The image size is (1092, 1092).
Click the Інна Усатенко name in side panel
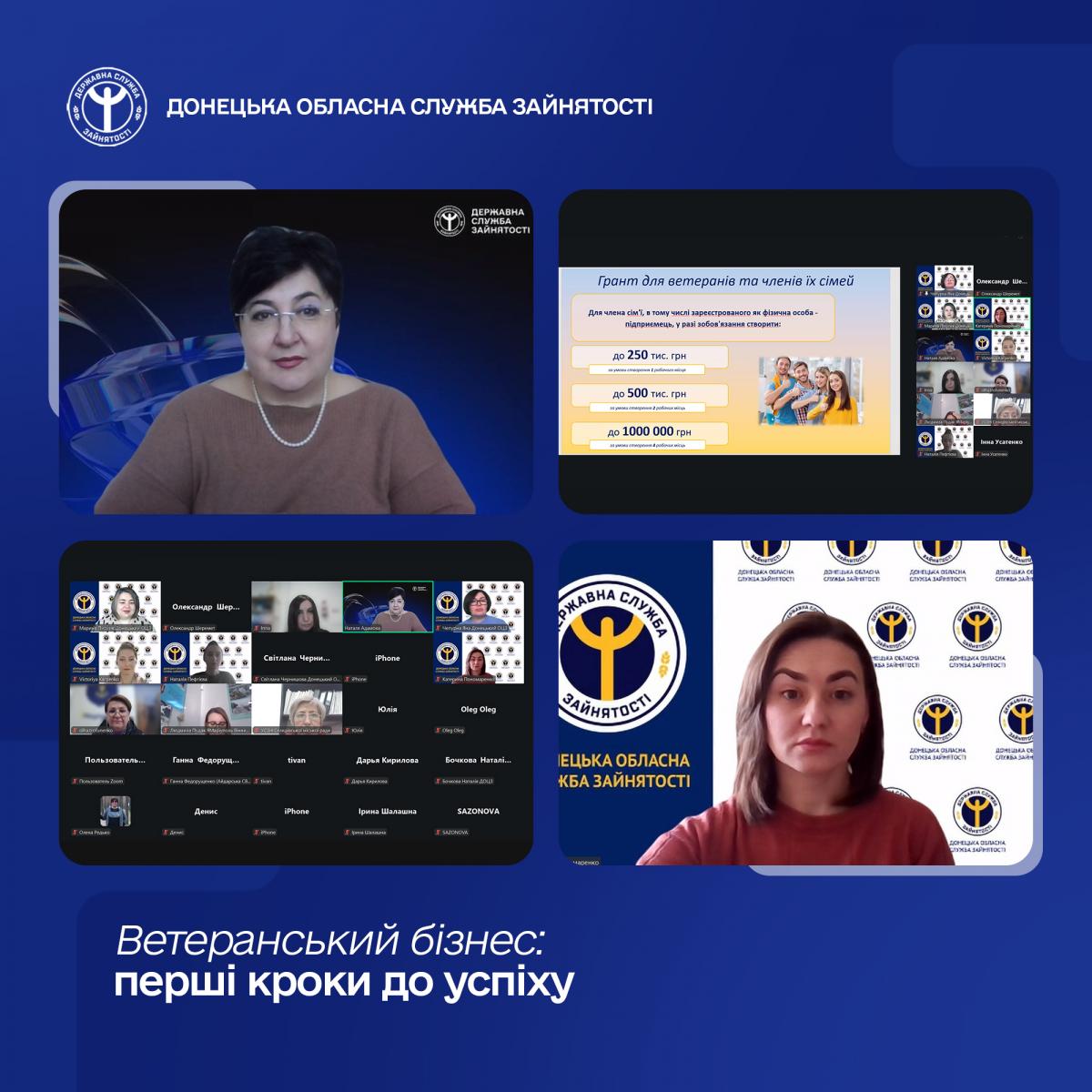coord(1002,441)
